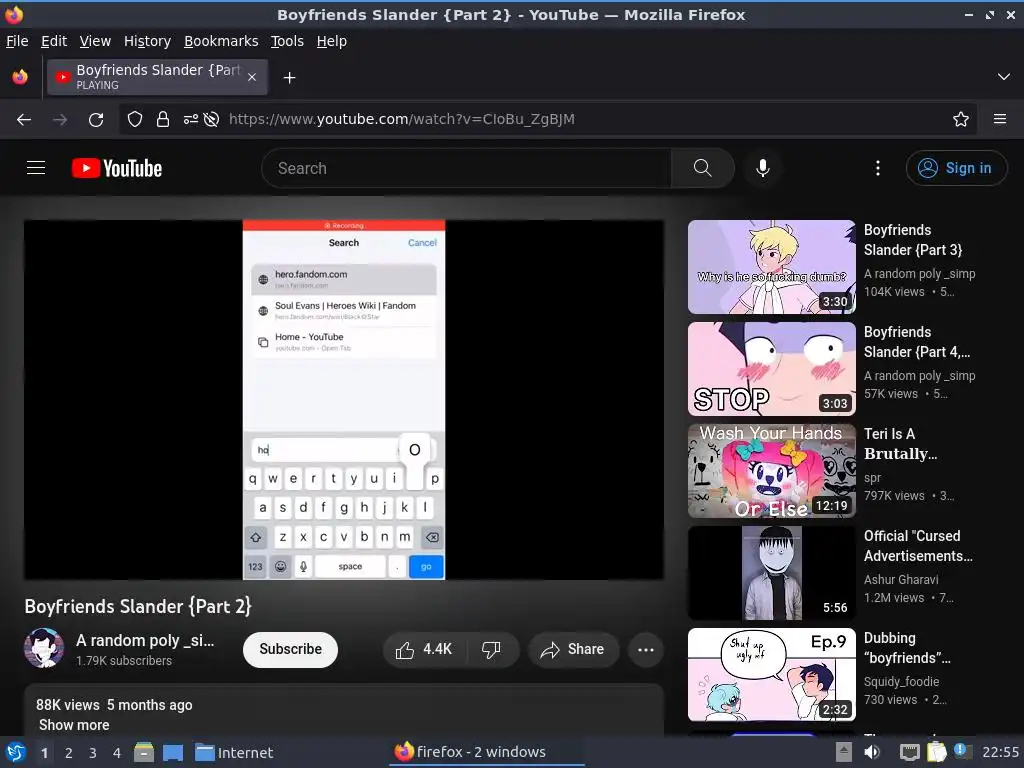This screenshot has width=1024, height=768.
Task: Open the View menu
Action: (95, 41)
